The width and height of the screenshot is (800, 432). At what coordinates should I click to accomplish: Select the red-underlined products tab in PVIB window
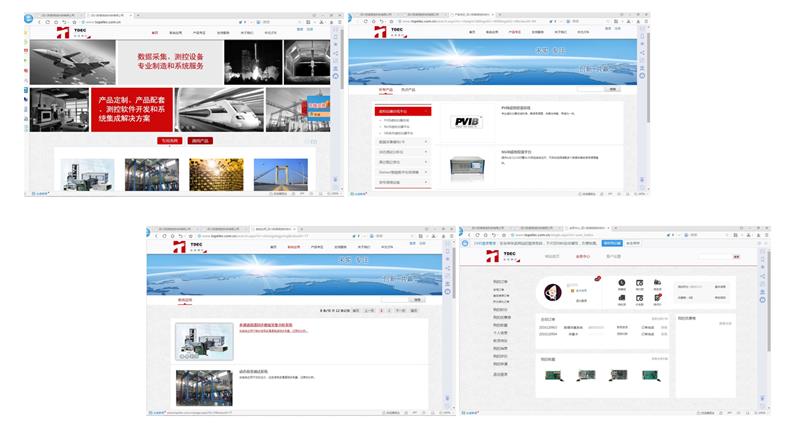(x=386, y=90)
